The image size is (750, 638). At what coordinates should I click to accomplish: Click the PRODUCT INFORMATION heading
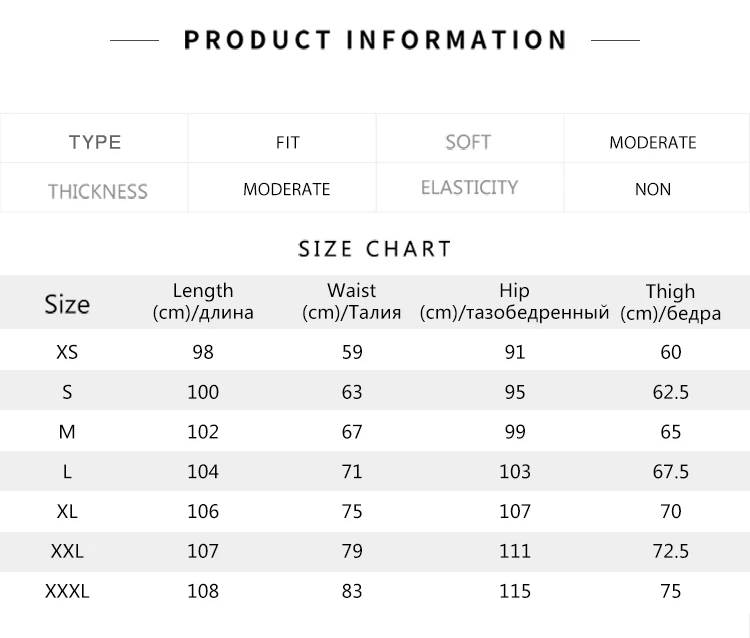375,40
